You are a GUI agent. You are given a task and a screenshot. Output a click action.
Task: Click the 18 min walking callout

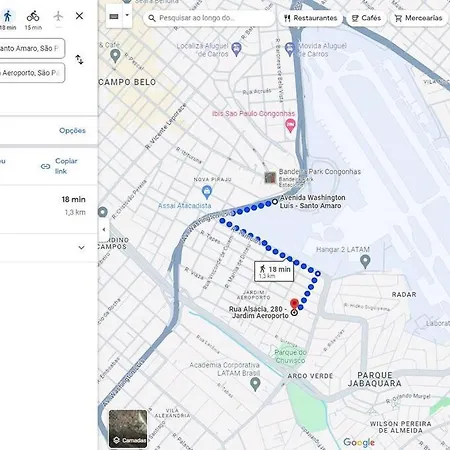pos(274,271)
